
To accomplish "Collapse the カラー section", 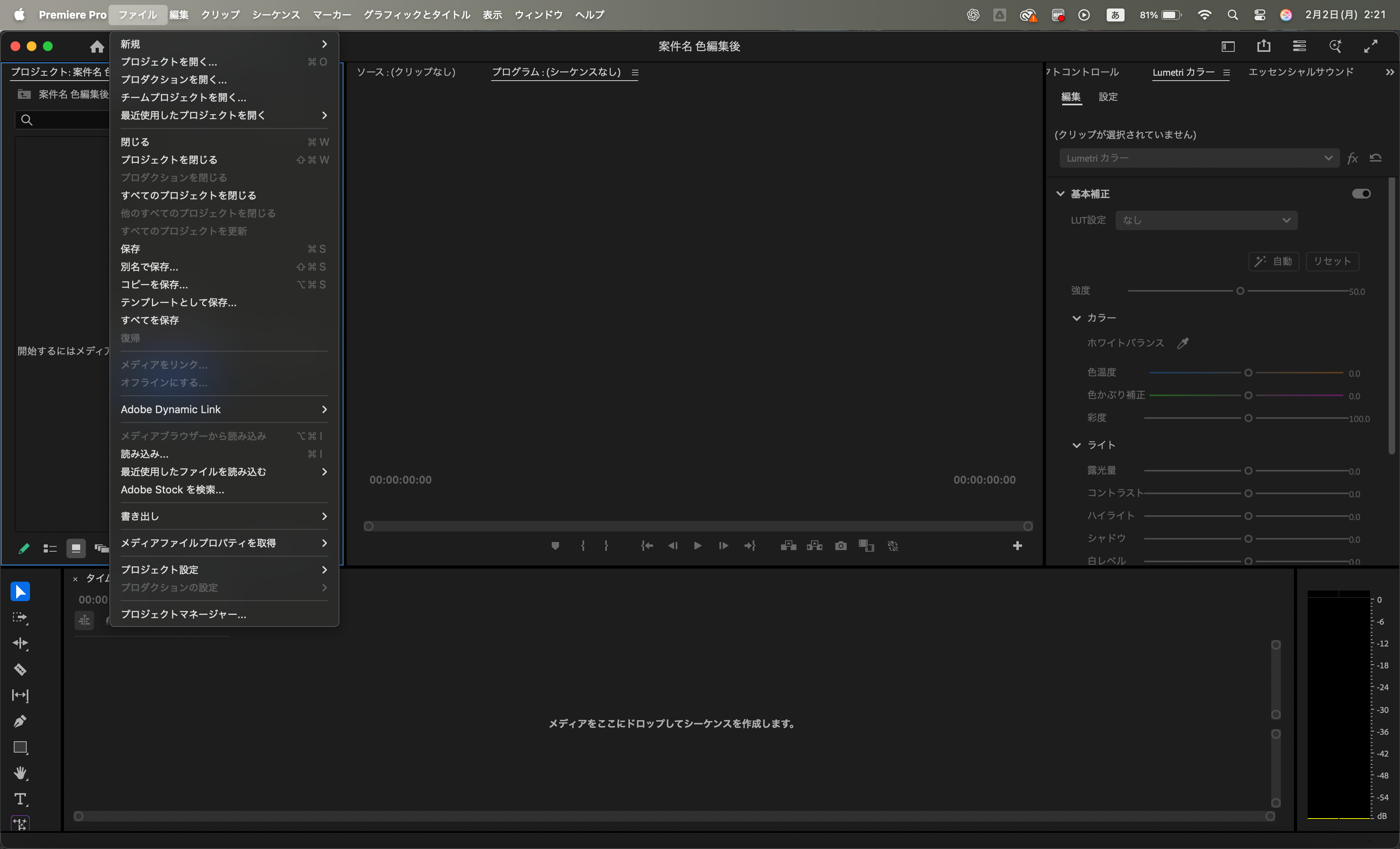I will [1076, 318].
